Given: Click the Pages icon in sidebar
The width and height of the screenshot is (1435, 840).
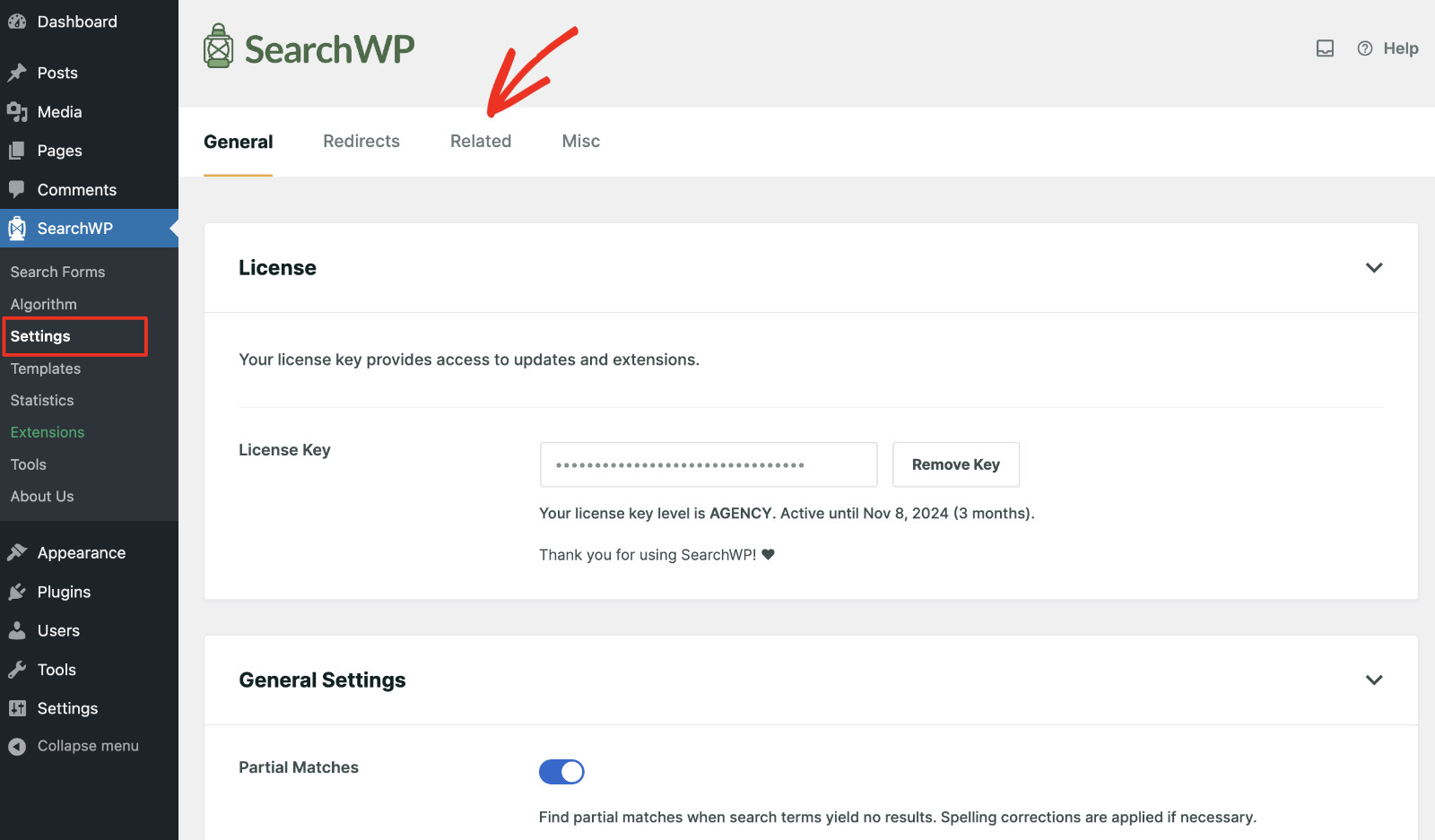Looking at the screenshot, I should click(17, 151).
